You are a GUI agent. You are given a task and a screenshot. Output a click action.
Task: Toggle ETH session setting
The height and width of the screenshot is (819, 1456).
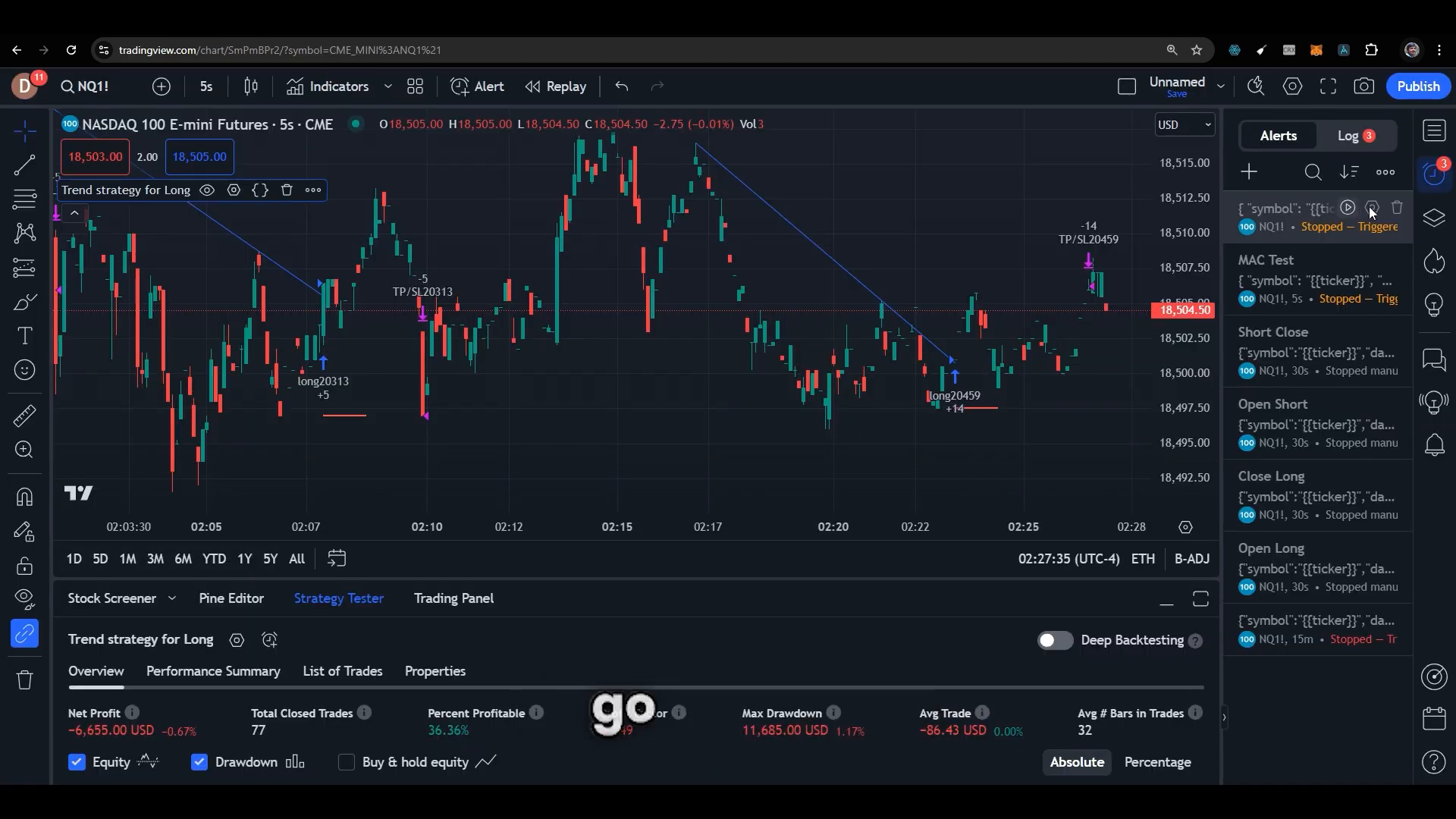1143,559
